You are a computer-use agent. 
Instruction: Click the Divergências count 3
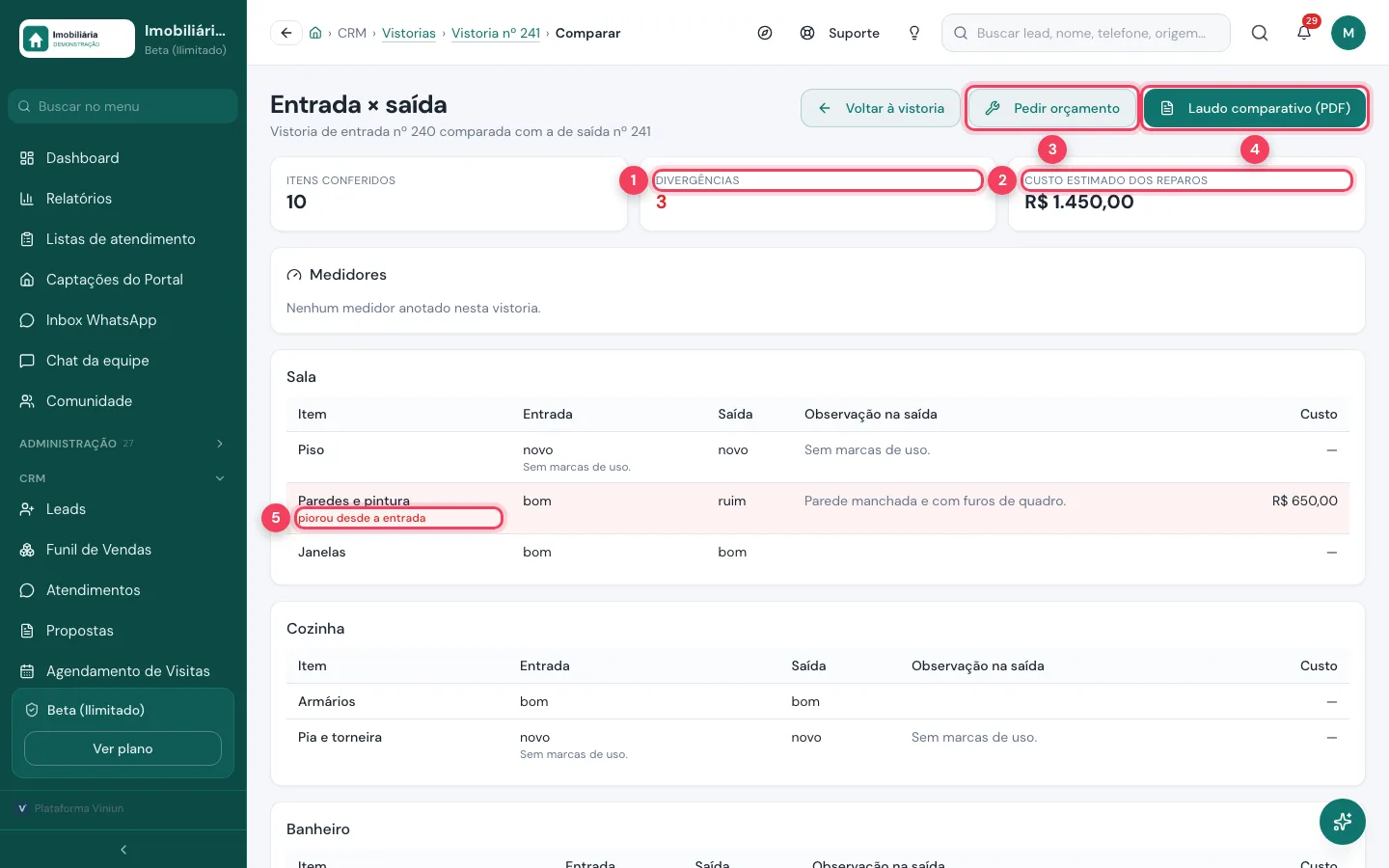coord(662,203)
